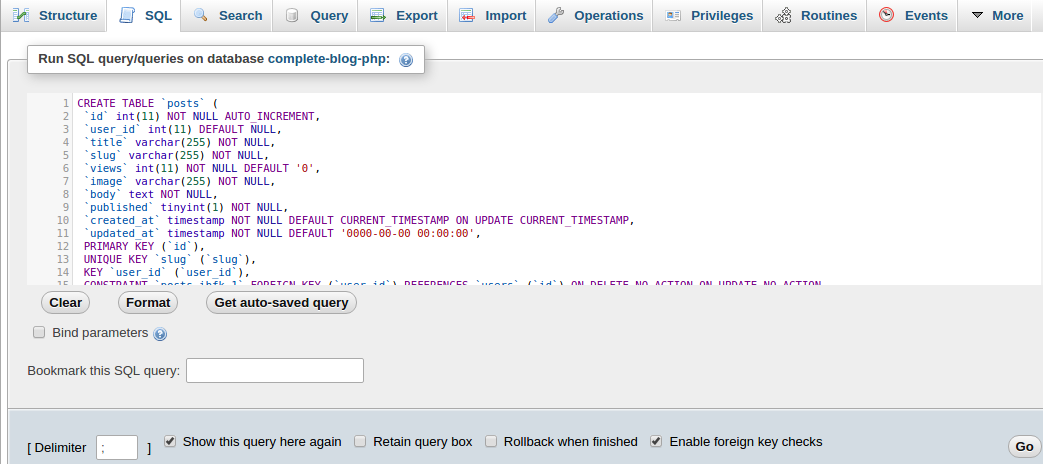This screenshot has height=464, width=1043.
Task: Open help icon next to Bind parameters
Action: pyautogui.click(x=160, y=334)
